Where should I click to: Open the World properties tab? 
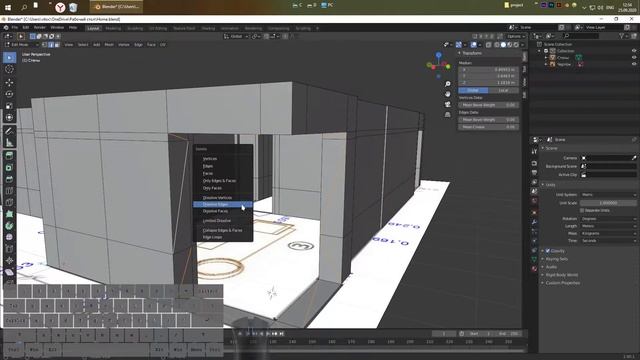534,201
